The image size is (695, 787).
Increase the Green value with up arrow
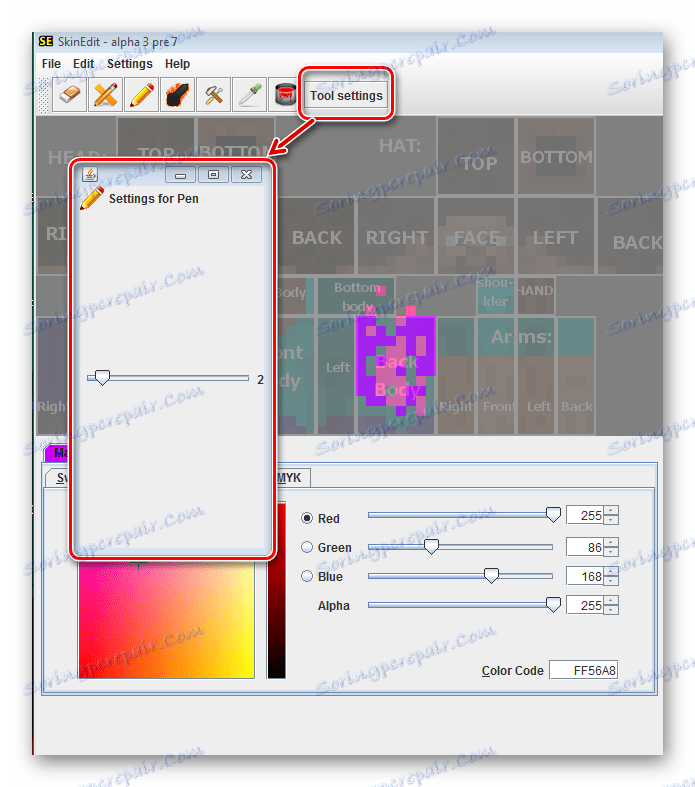pos(611,542)
